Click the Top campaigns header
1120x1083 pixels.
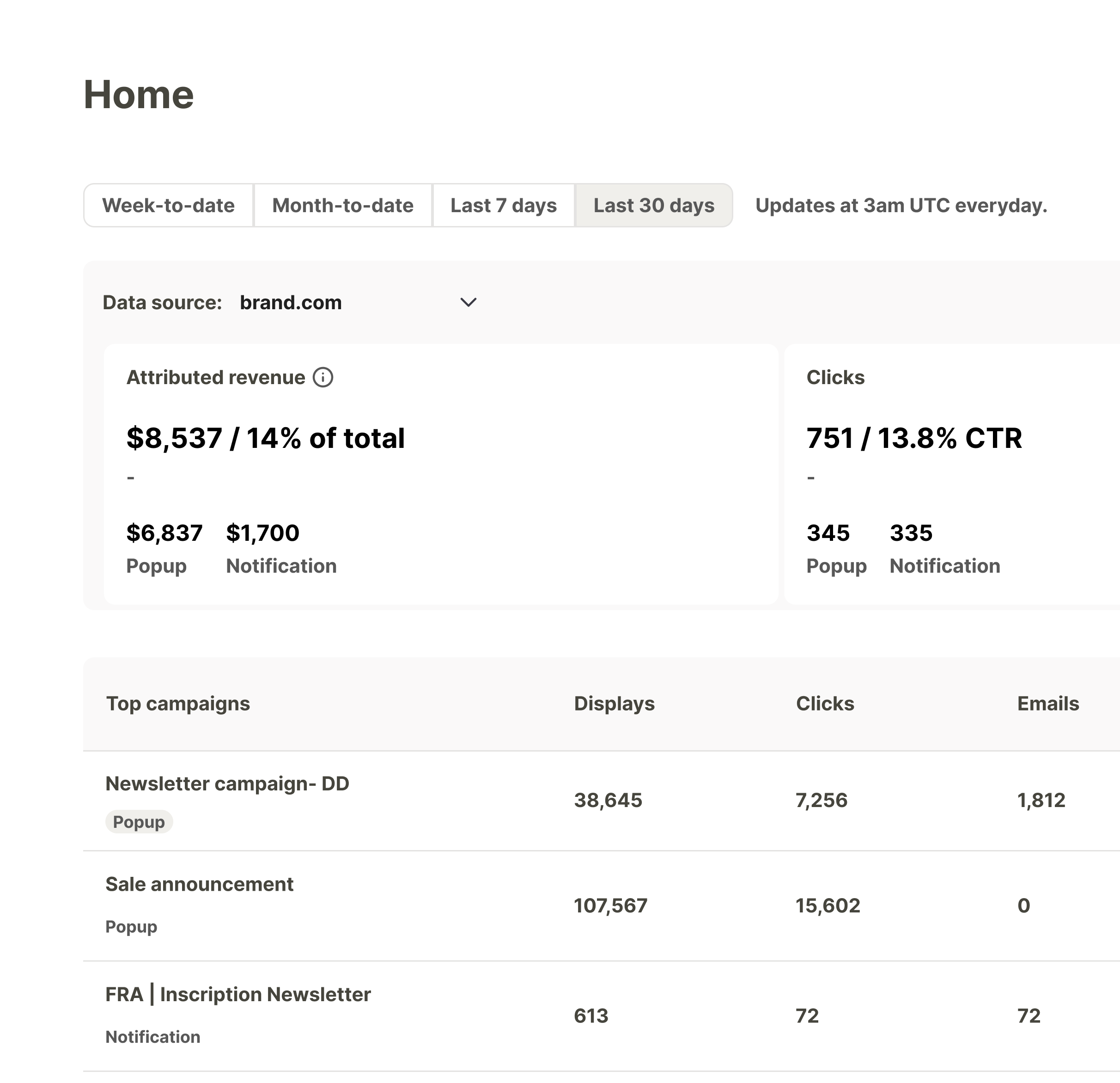pyautogui.click(x=178, y=704)
